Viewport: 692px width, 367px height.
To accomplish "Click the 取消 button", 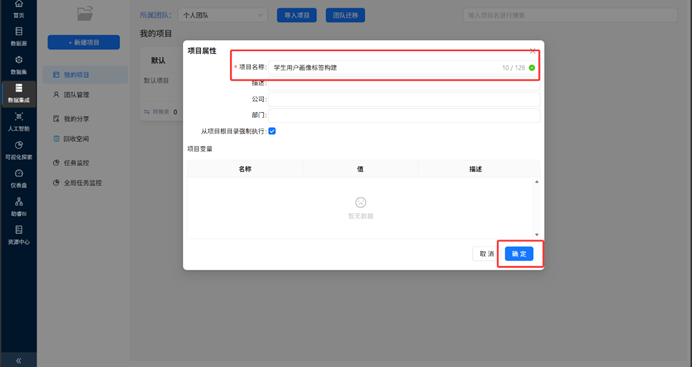I will tap(486, 254).
